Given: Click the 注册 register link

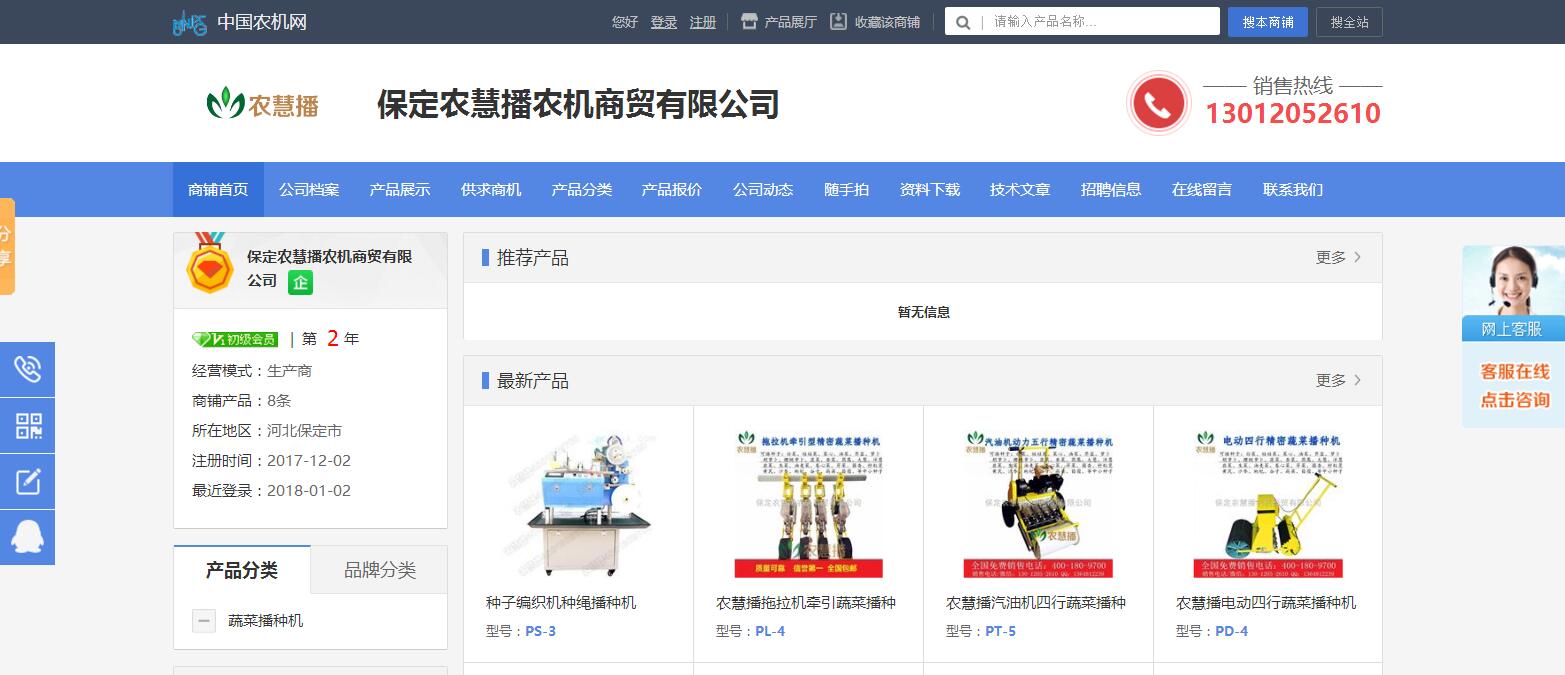Looking at the screenshot, I should 703,22.
